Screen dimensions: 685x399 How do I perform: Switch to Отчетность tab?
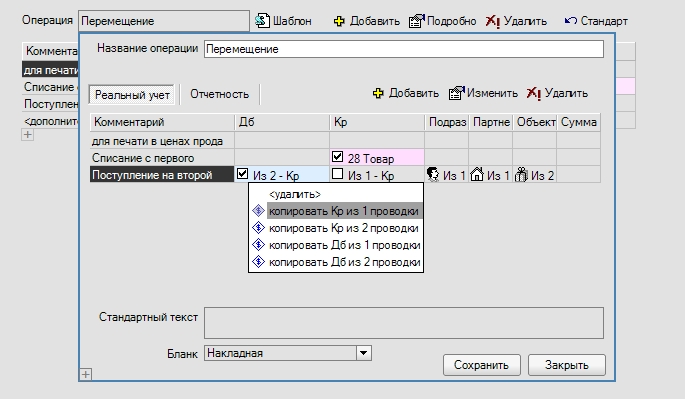click(x=219, y=94)
